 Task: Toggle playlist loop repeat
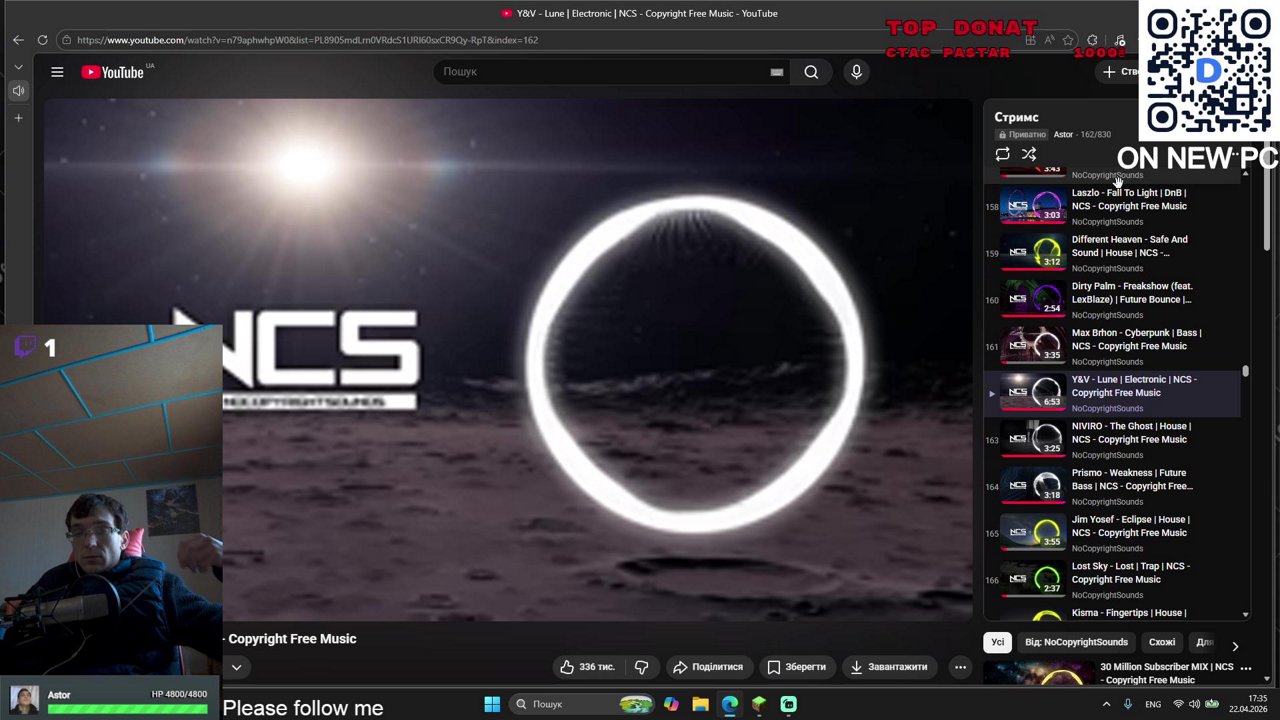[x=1002, y=153]
